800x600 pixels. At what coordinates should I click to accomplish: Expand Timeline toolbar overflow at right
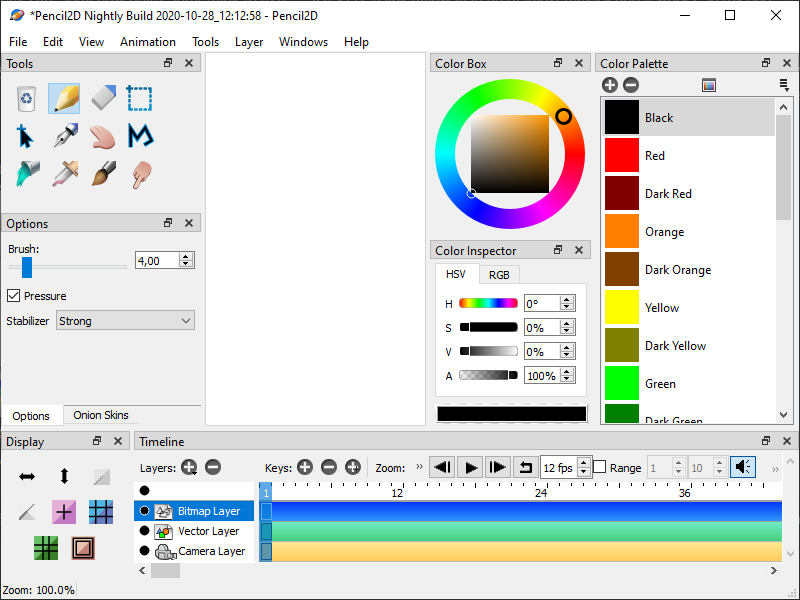775,469
